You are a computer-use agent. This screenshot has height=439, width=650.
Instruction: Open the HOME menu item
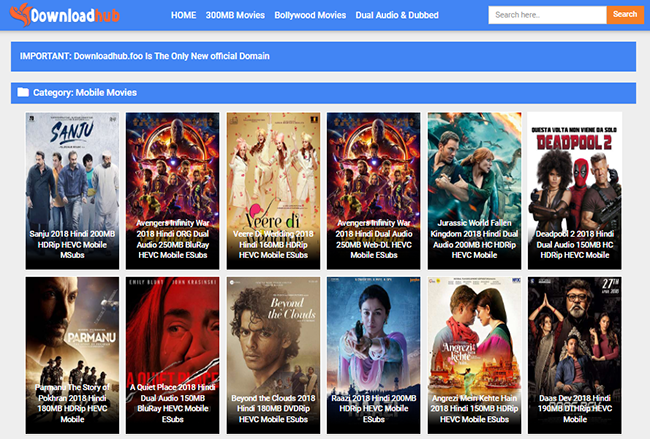click(x=183, y=16)
